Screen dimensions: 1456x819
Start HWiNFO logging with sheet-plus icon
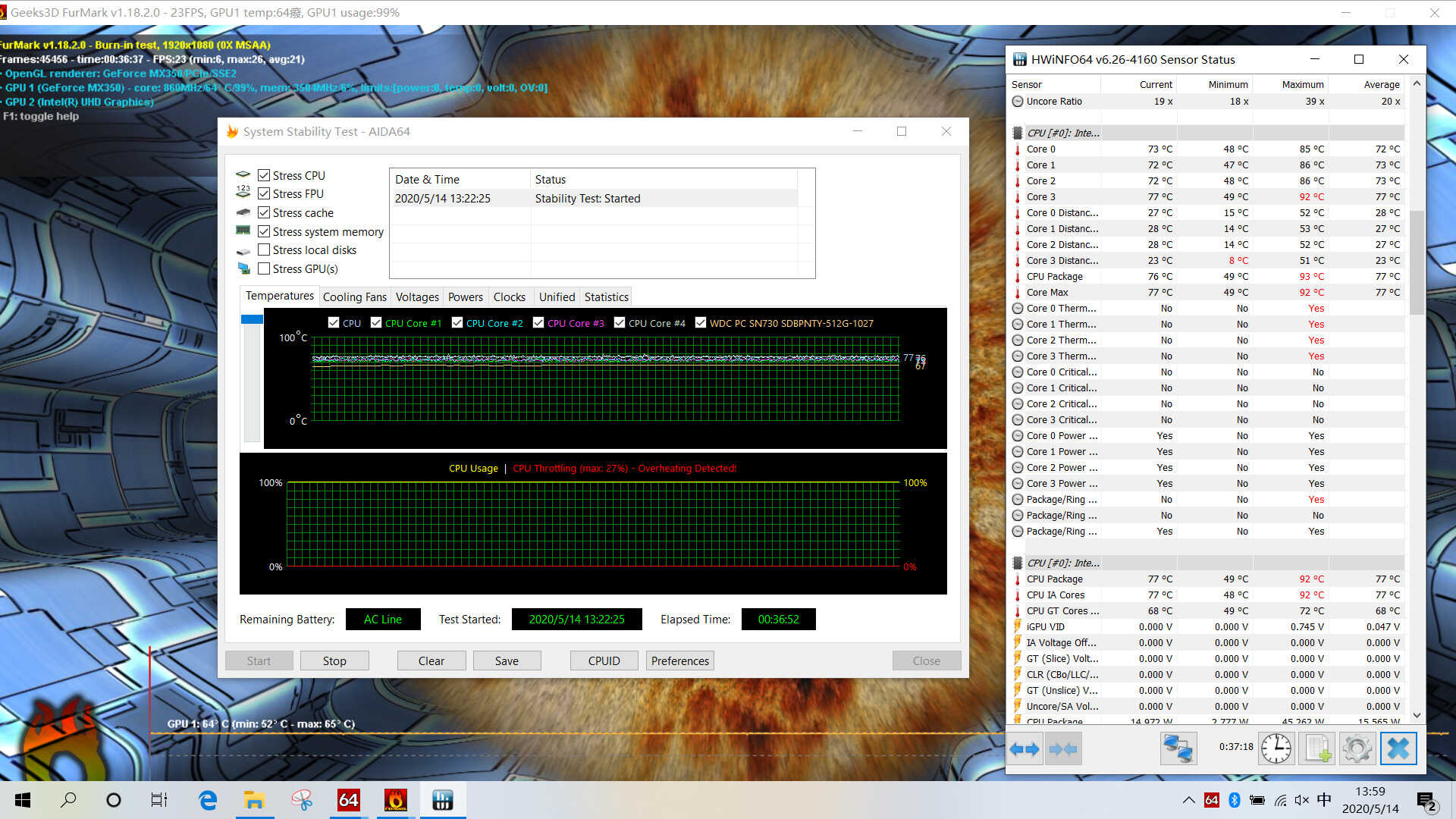pyautogui.click(x=1317, y=749)
